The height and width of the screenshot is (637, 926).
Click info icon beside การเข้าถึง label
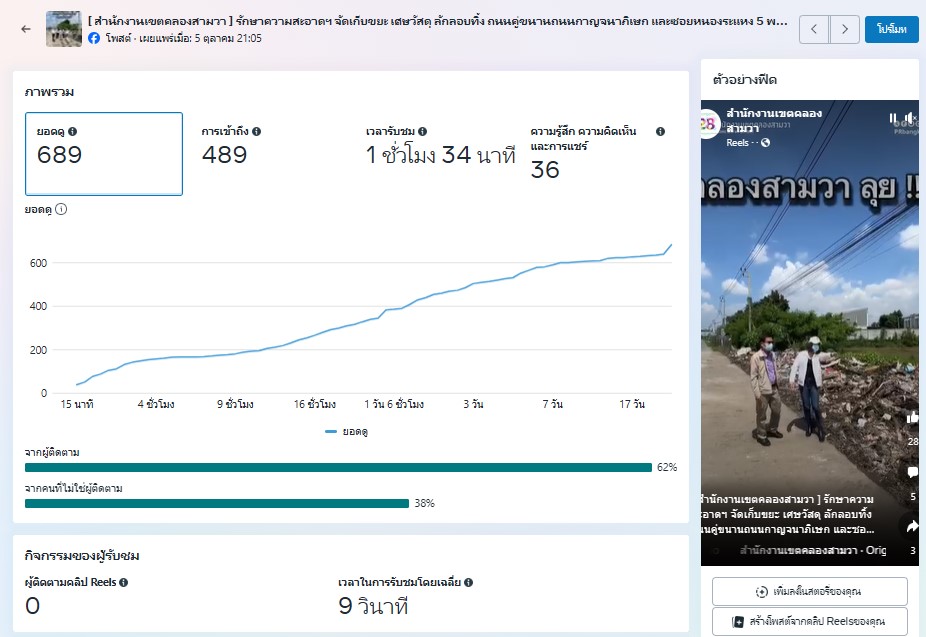(257, 131)
